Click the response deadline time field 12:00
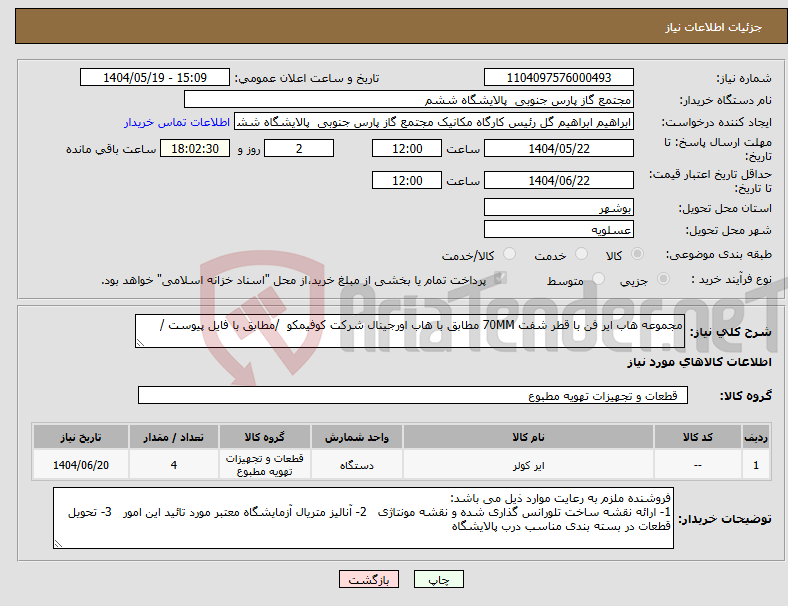Screen dimensions: 788x606 coord(407,149)
